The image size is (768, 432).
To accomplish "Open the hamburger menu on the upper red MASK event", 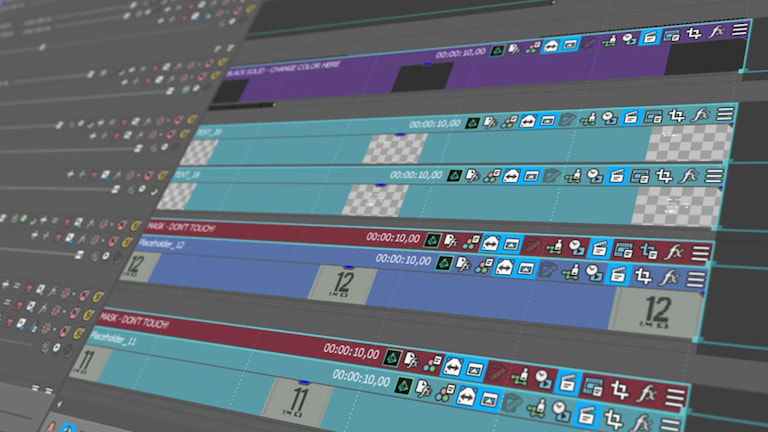I will click(x=700, y=253).
